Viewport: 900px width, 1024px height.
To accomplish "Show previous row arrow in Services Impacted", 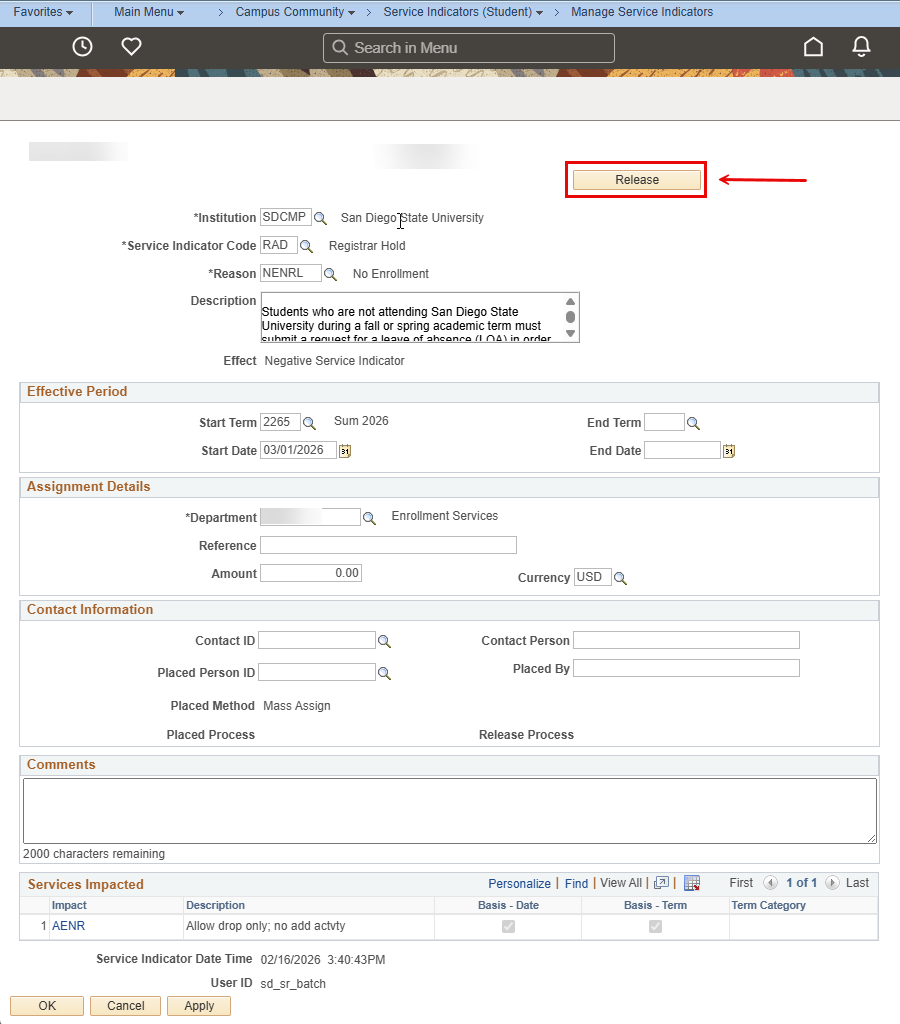I will [x=771, y=883].
